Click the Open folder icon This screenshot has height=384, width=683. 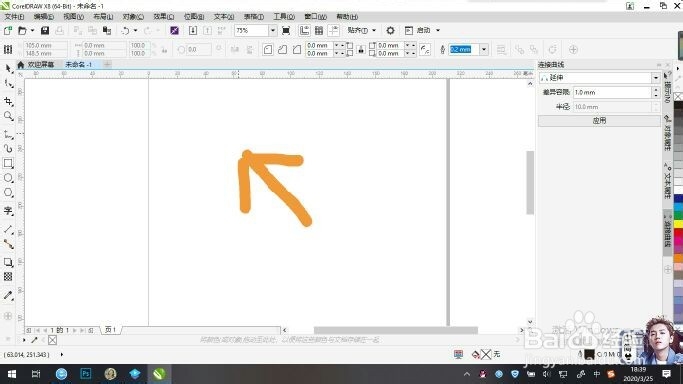coord(22,30)
